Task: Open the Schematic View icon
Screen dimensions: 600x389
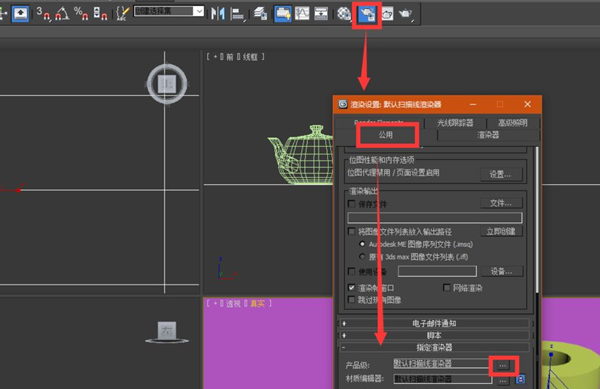Action: click(x=321, y=13)
